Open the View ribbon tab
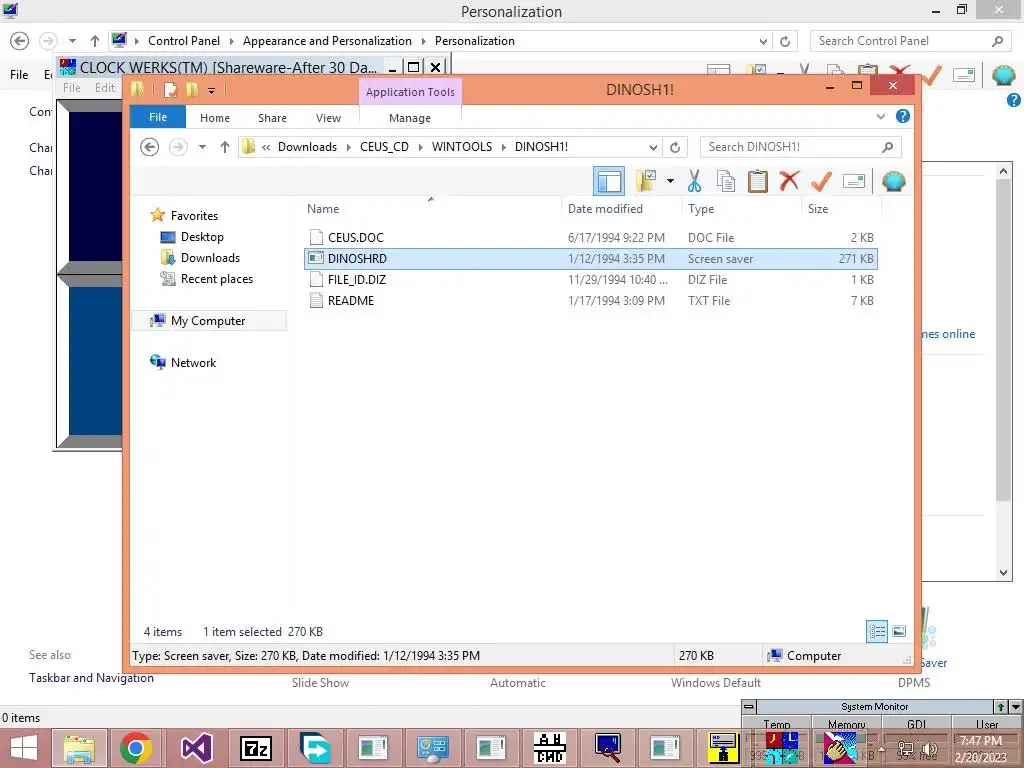This screenshot has height=768, width=1024. [x=328, y=118]
